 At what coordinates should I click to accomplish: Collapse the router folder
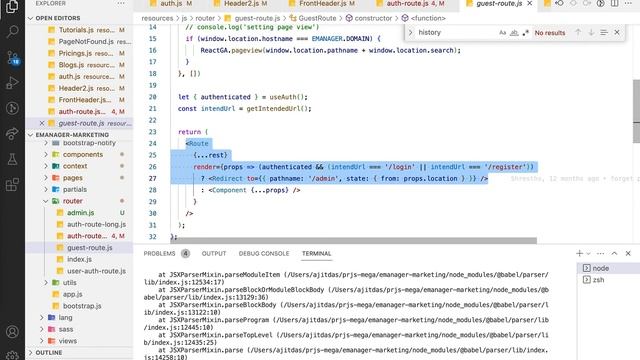46,201
